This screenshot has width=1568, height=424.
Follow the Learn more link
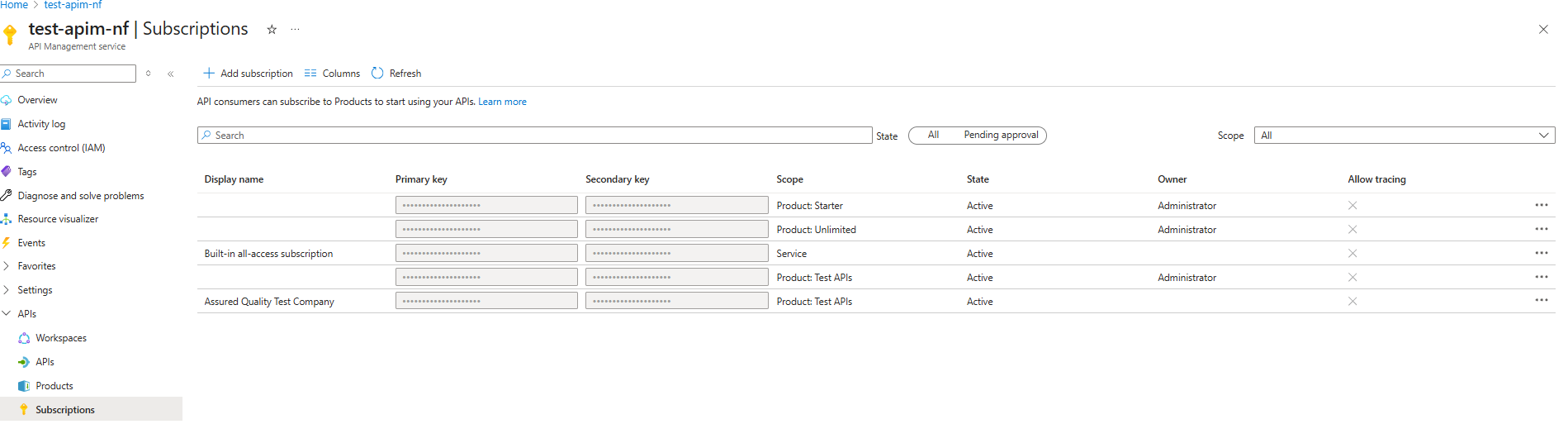502,102
